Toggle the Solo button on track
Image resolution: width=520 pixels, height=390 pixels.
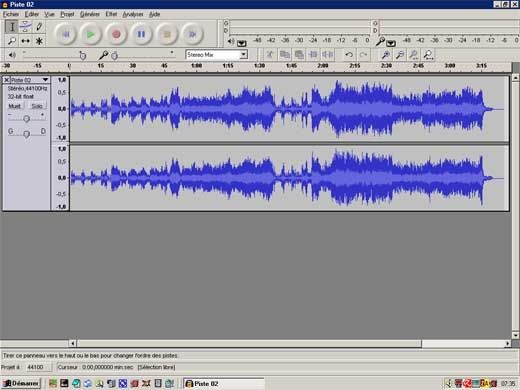coord(37,106)
